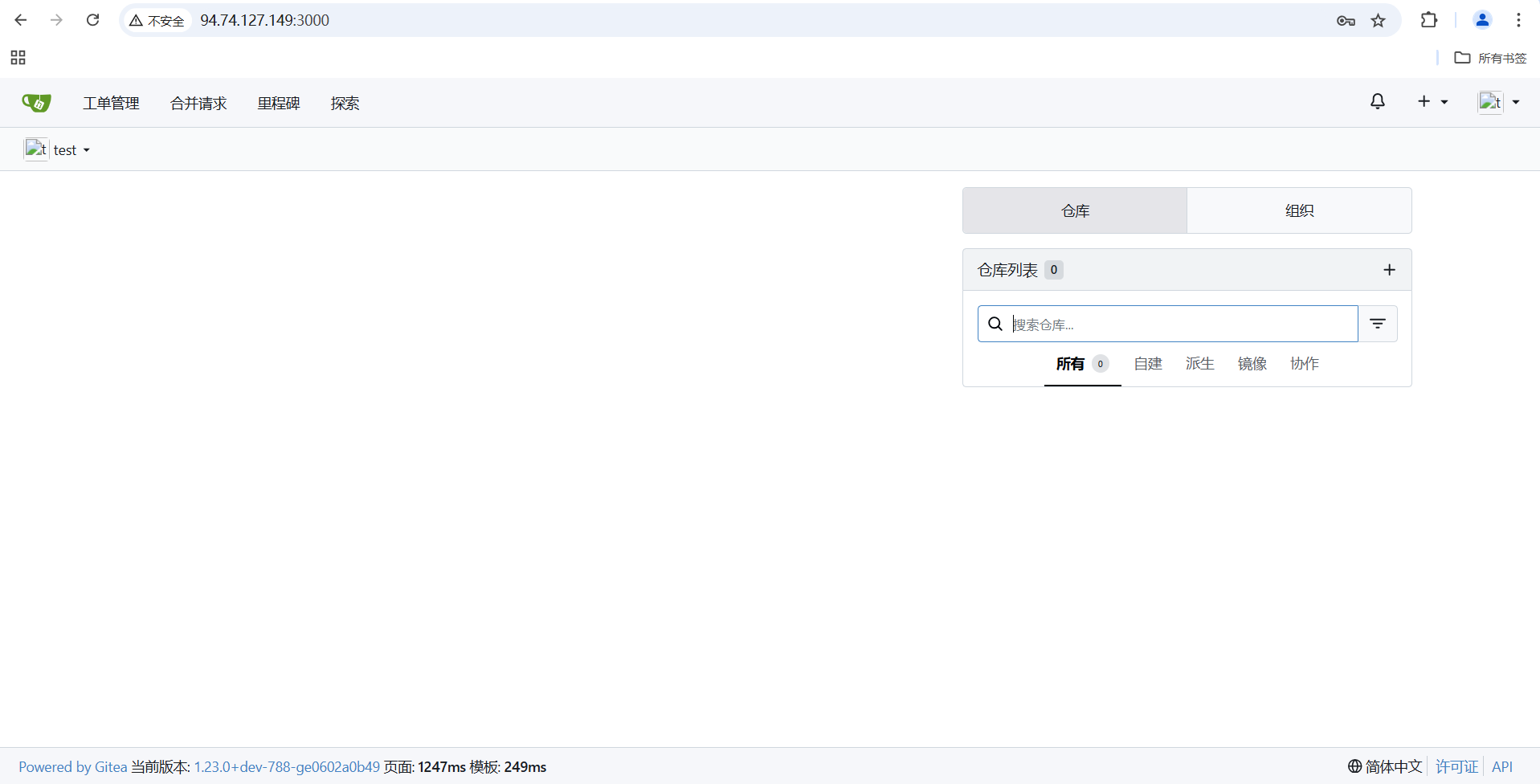Image resolution: width=1540 pixels, height=784 pixels.
Task: Open the 许可证 footer link
Action: pyautogui.click(x=1456, y=766)
